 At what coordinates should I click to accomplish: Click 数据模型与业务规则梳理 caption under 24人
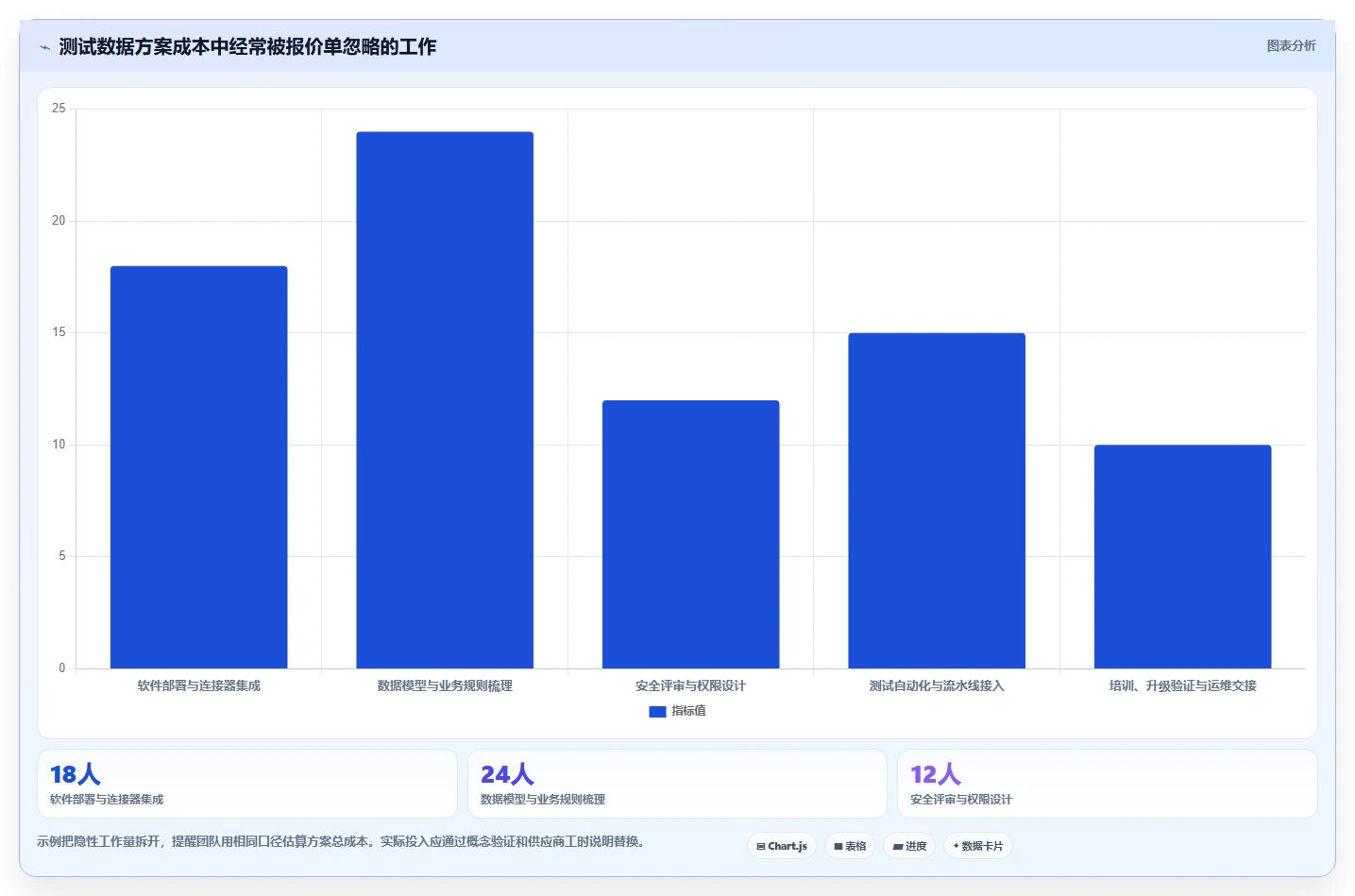click(543, 800)
